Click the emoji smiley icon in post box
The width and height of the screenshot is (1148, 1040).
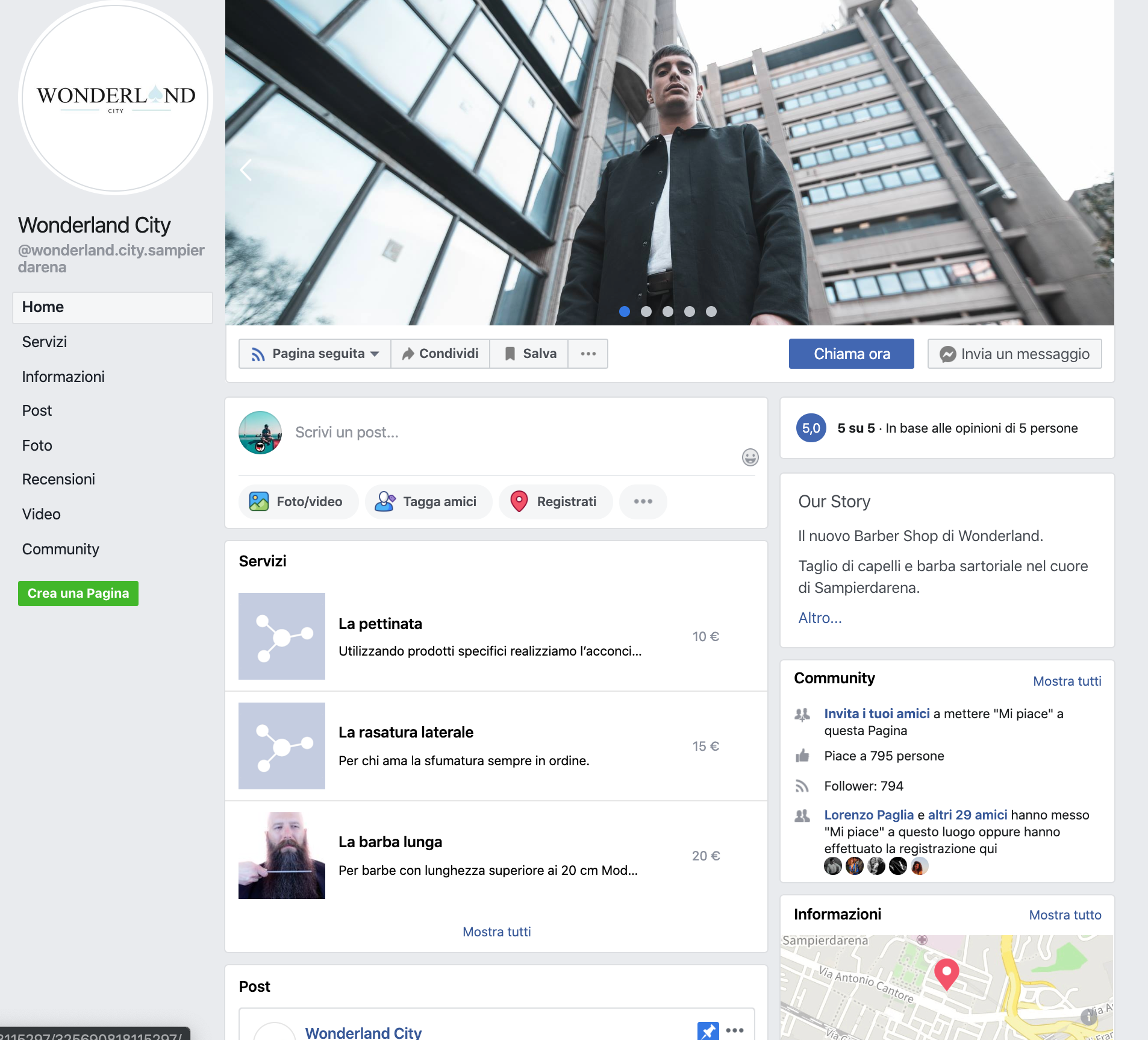click(750, 457)
